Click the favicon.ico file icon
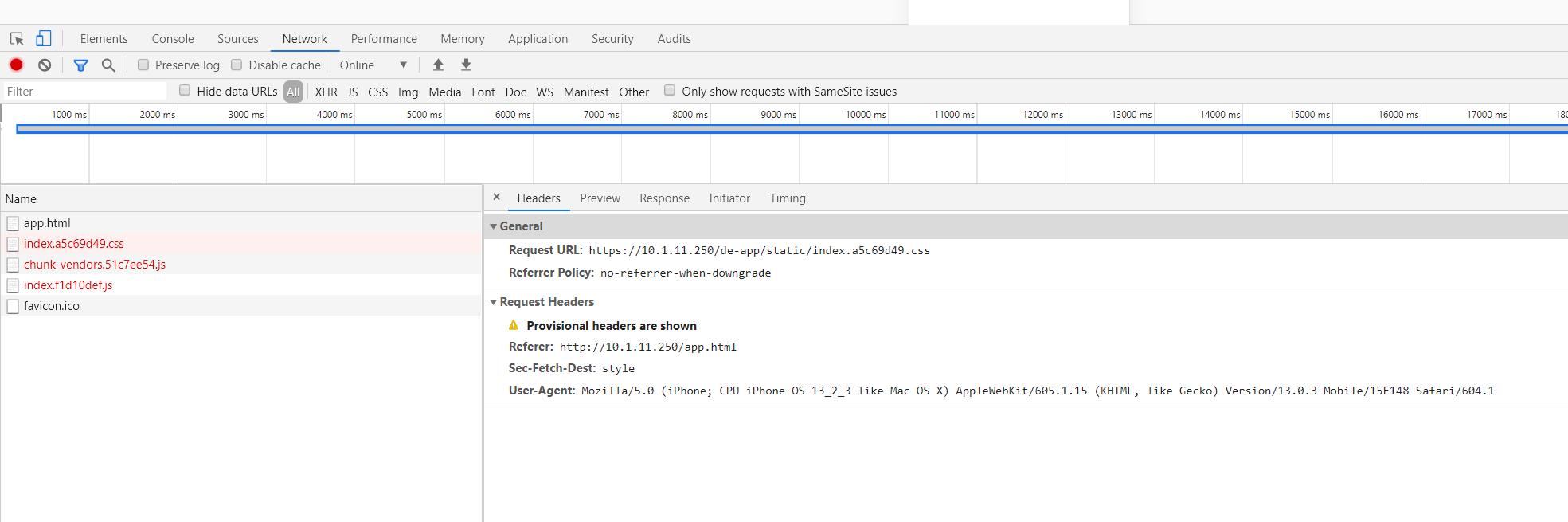 [13, 306]
